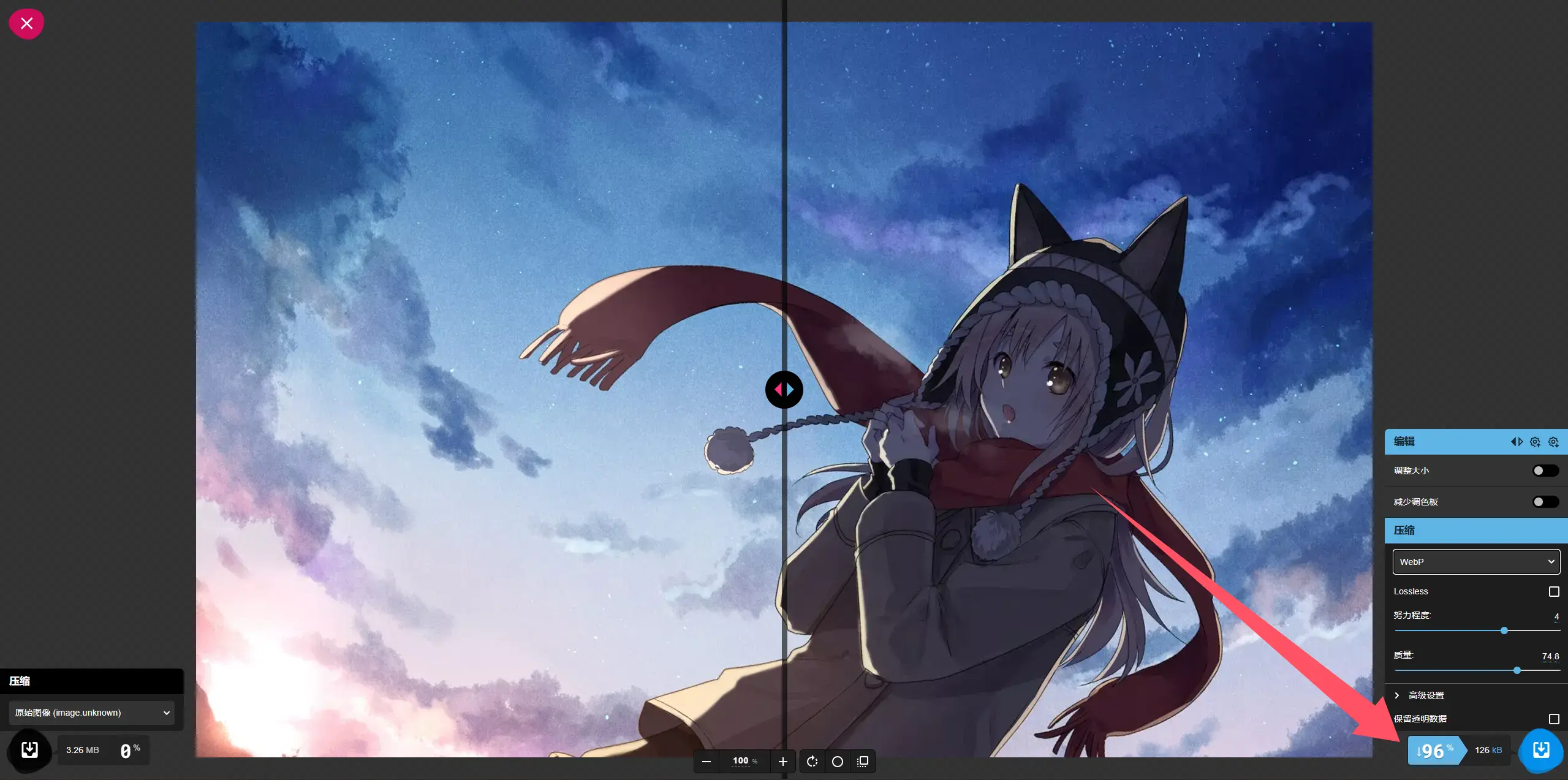Close the image with the pink X button
The width and height of the screenshot is (1568, 780).
26,23
